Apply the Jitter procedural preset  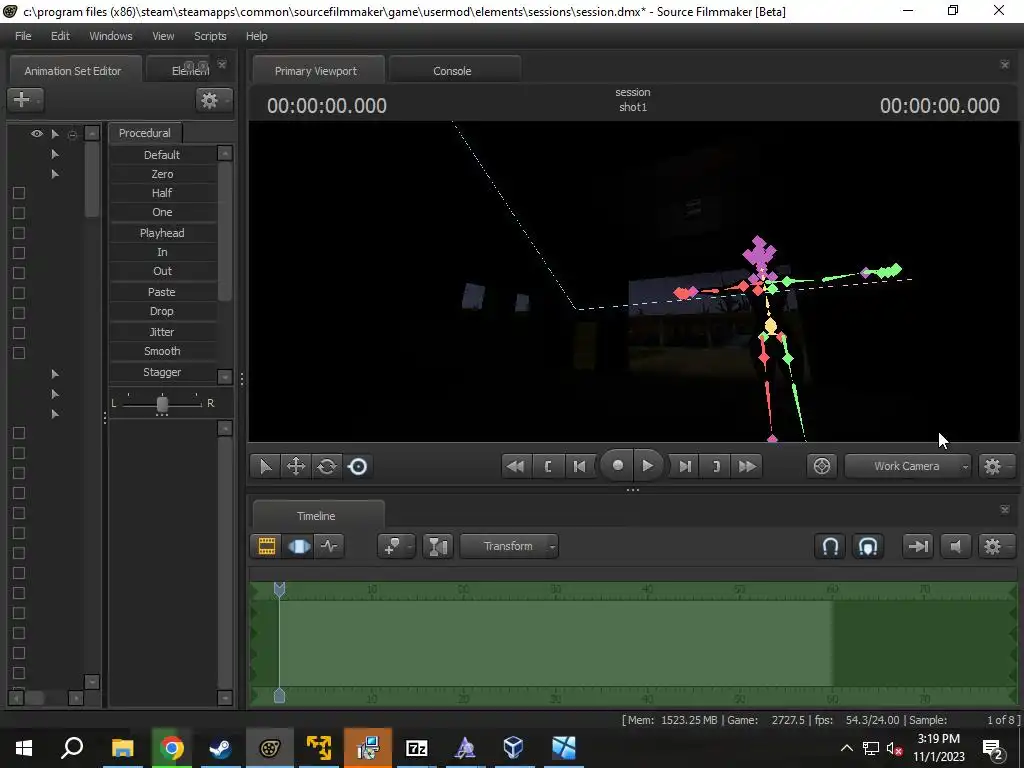(162, 332)
